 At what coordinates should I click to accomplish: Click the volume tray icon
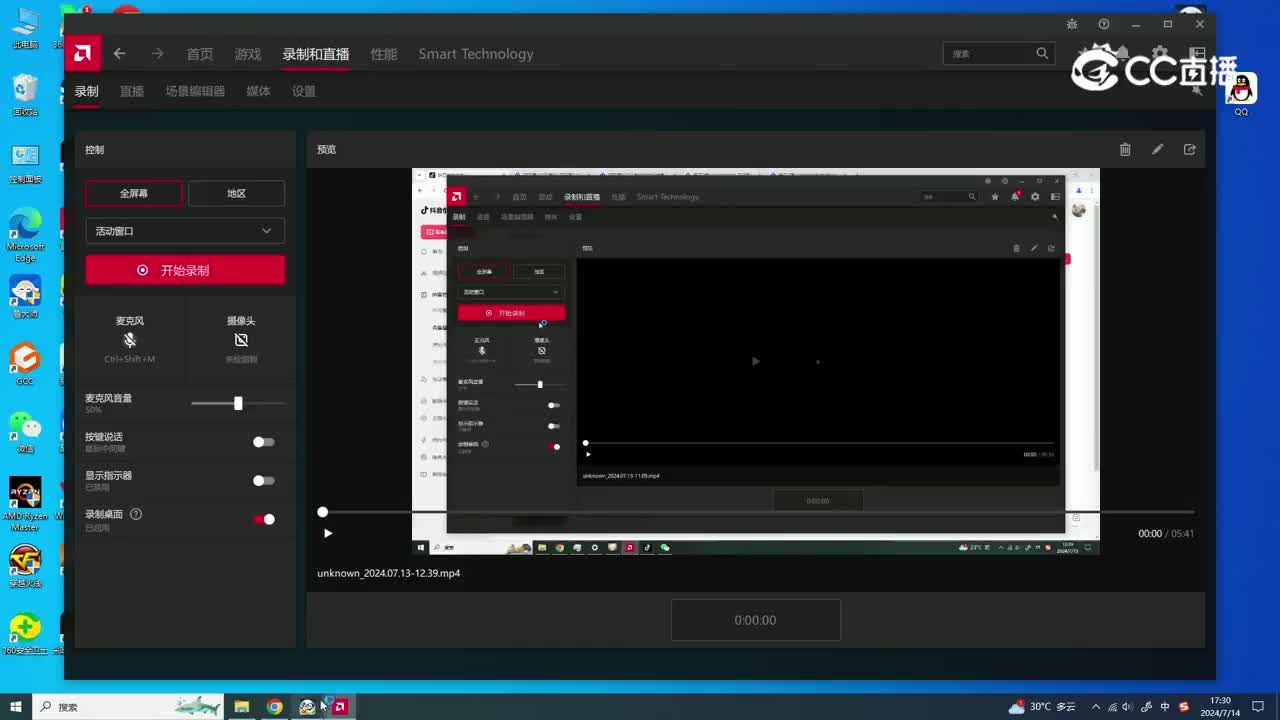click(x=1130, y=707)
